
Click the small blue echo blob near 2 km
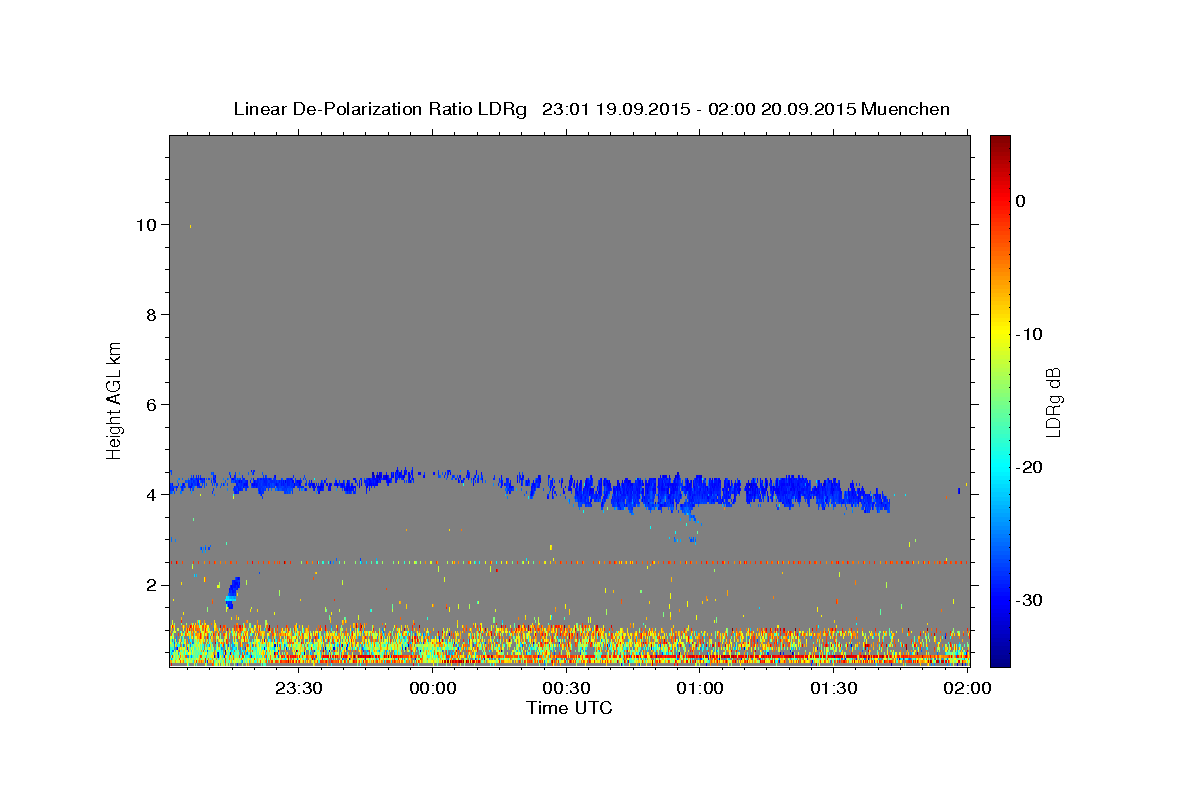232,592
